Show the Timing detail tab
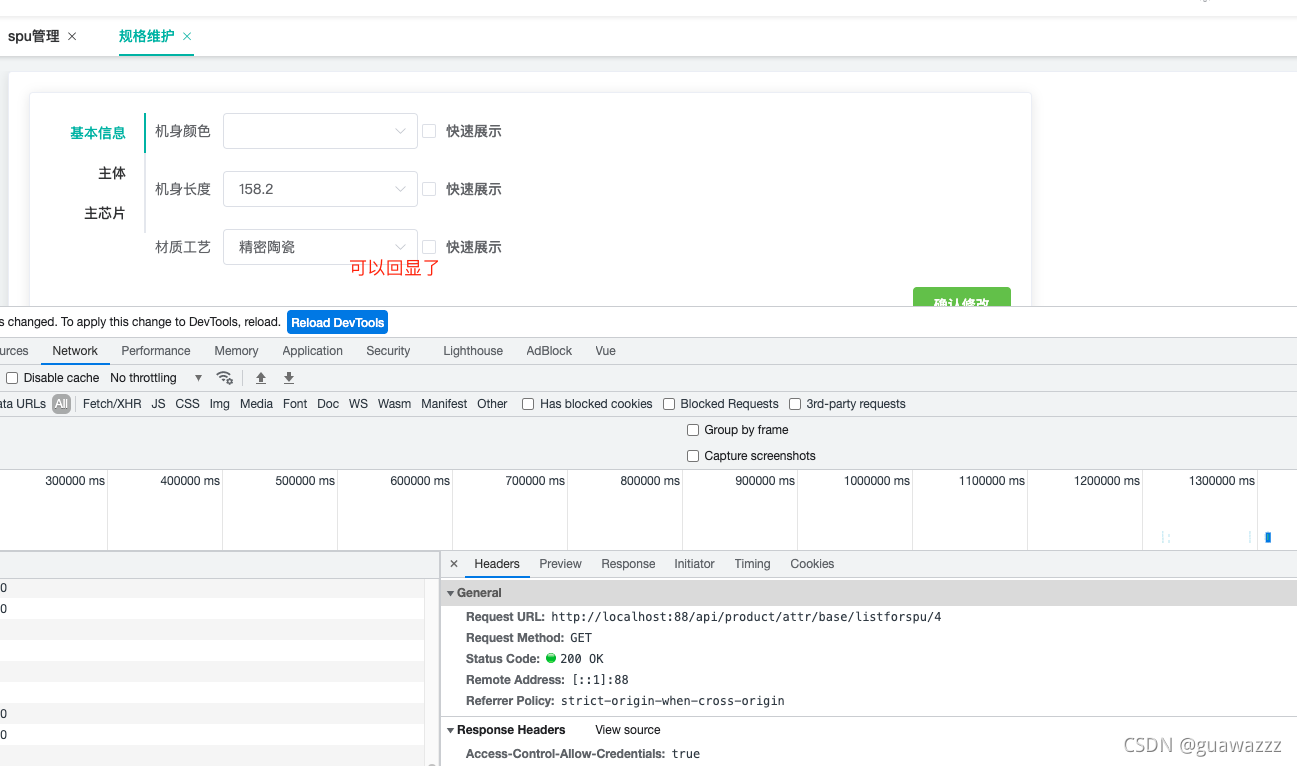 click(x=752, y=564)
